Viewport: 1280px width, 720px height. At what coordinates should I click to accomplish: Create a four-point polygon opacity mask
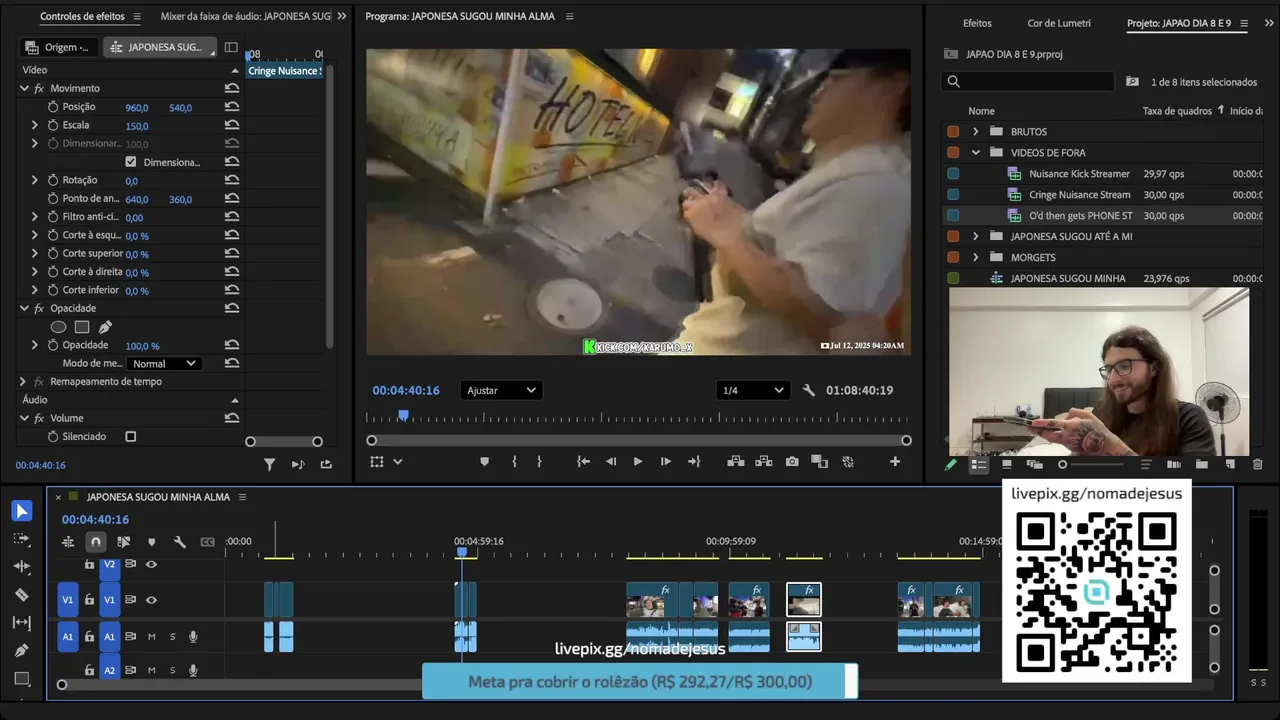[82, 327]
